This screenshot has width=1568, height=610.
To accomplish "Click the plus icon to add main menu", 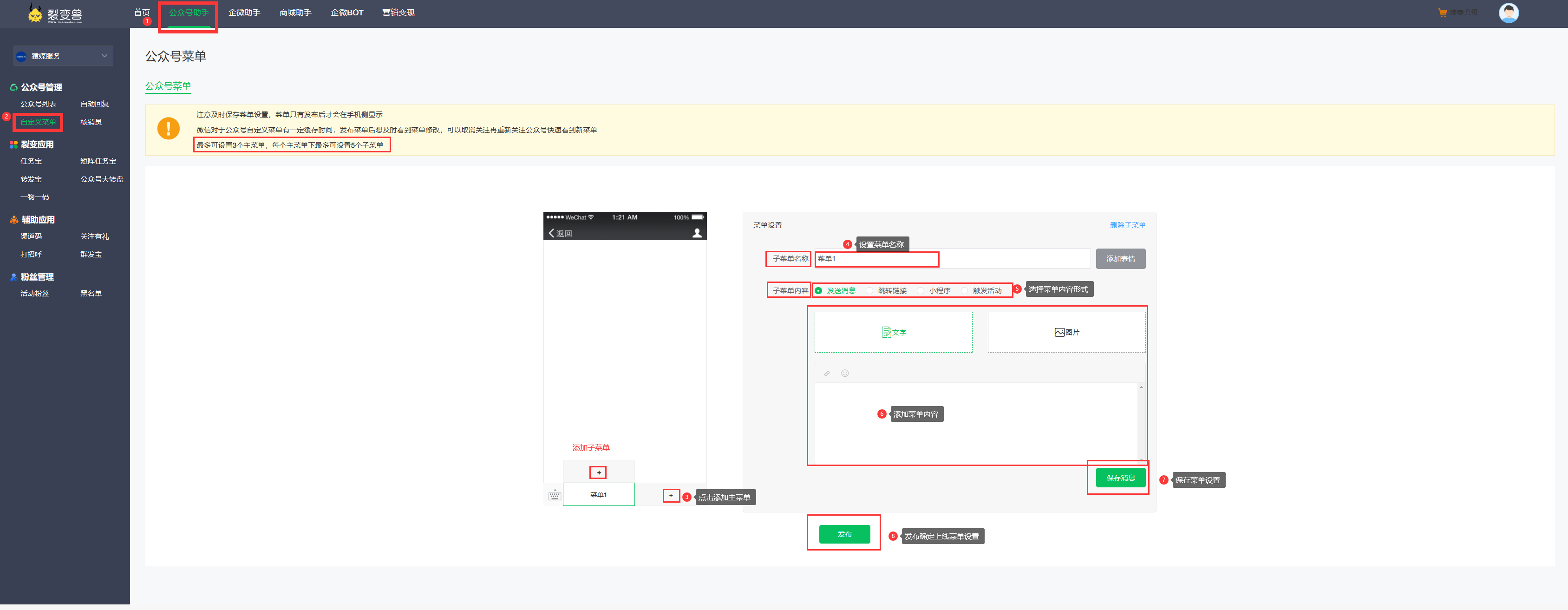I will [x=671, y=496].
